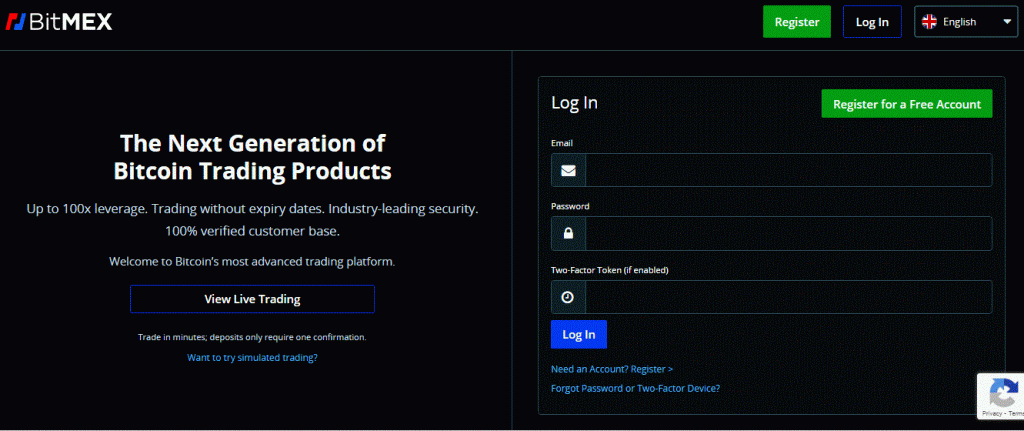Click 'Trade in minutes; deposits only require one confirmation.' text

pyautogui.click(x=252, y=338)
